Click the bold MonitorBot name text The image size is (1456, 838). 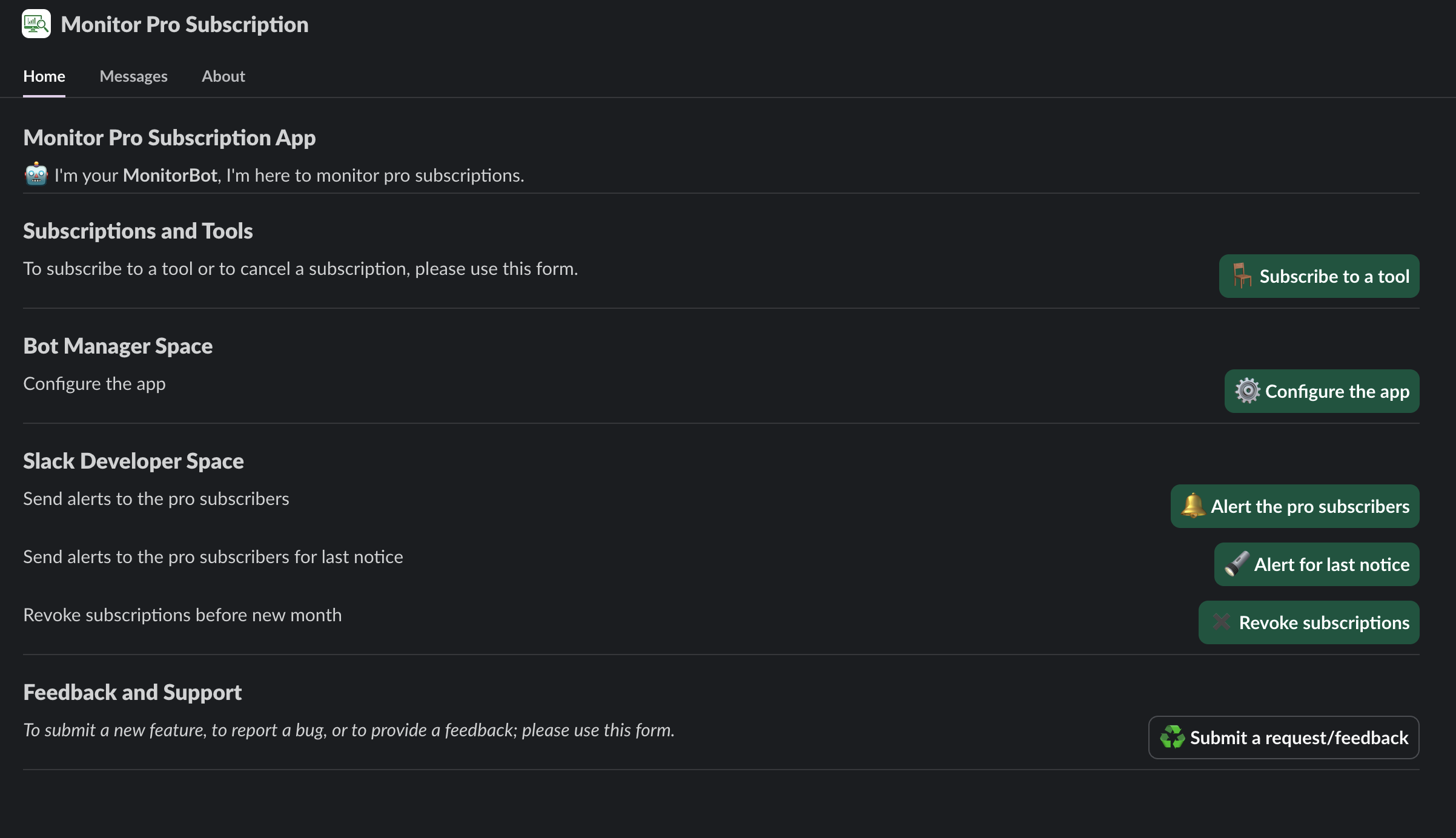click(170, 176)
